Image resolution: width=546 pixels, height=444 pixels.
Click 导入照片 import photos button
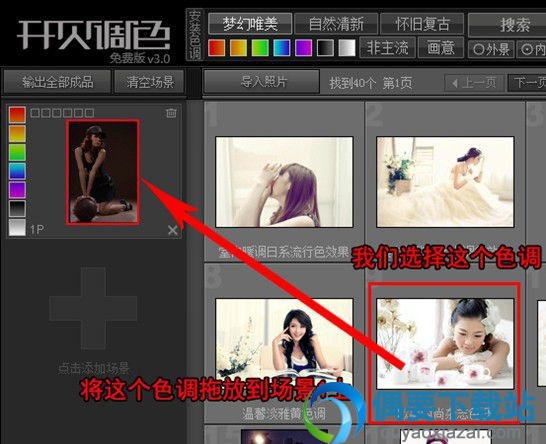[x=262, y=82]
